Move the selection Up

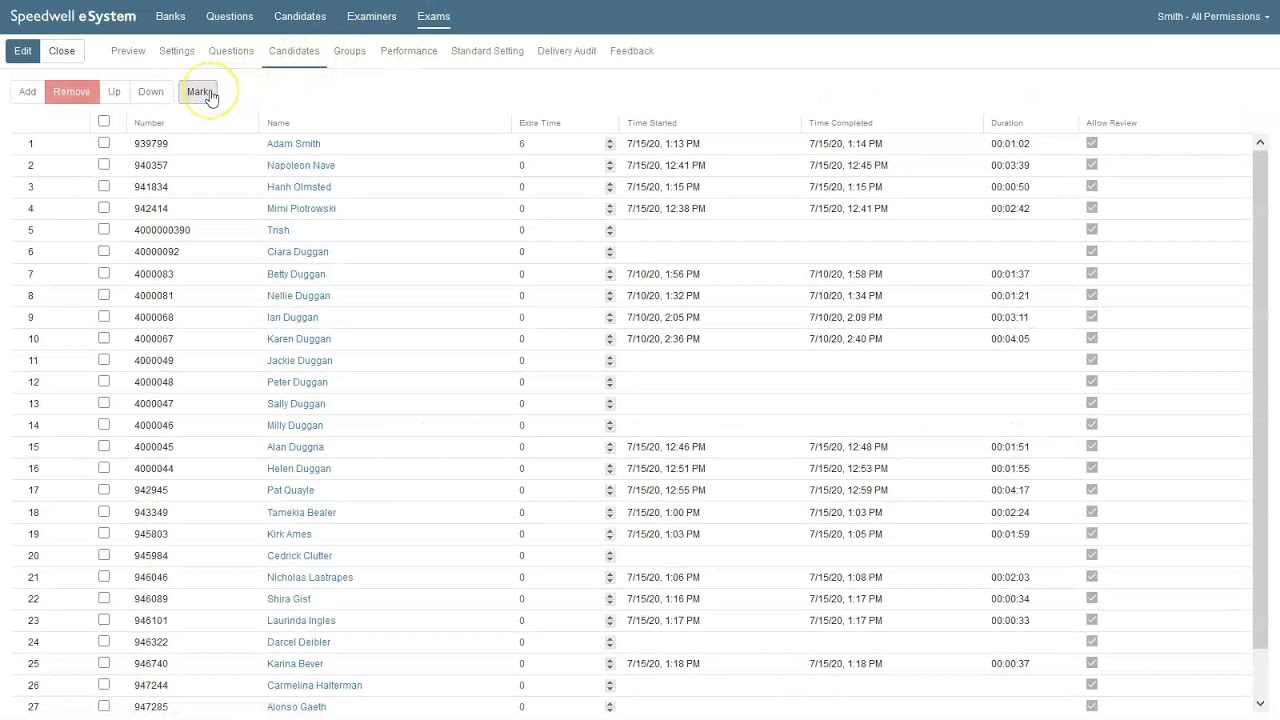(114, 92)
